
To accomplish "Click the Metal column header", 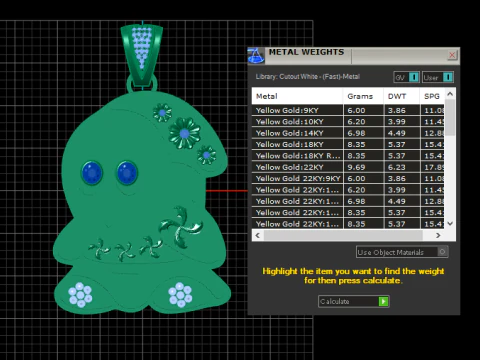I will (x=297, y=96).
